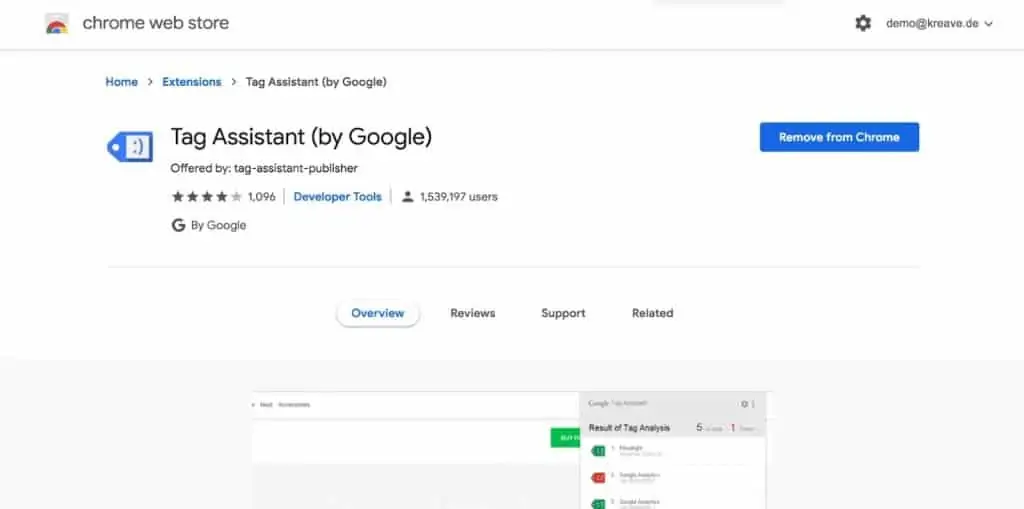Screen dimensions: 1024x509
Task: Click the Remove from Chrome button
Action: tap(839, 137)
